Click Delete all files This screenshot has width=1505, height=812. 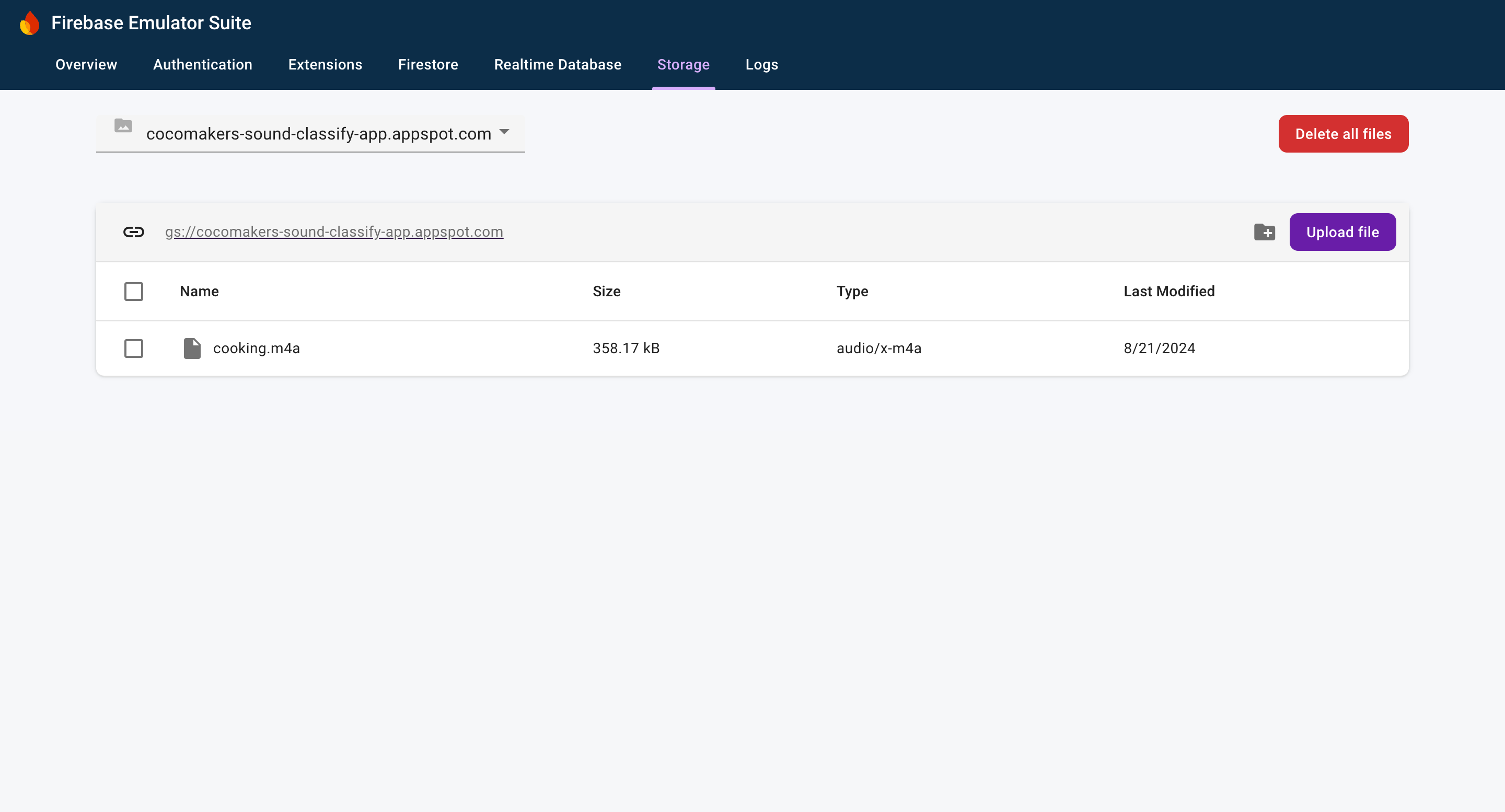tap(1343, 134)
